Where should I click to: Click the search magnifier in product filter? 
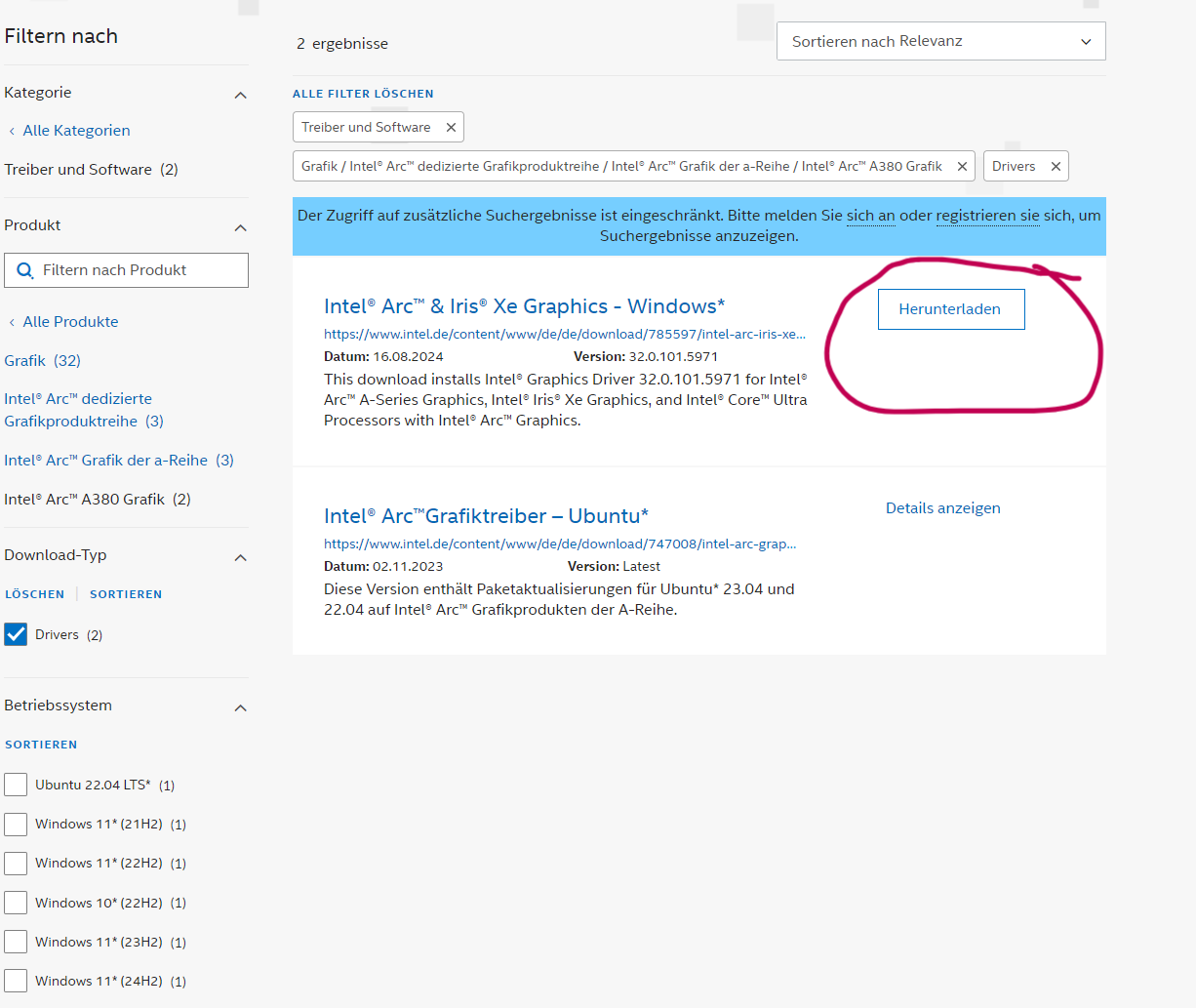tap(25, 270)
